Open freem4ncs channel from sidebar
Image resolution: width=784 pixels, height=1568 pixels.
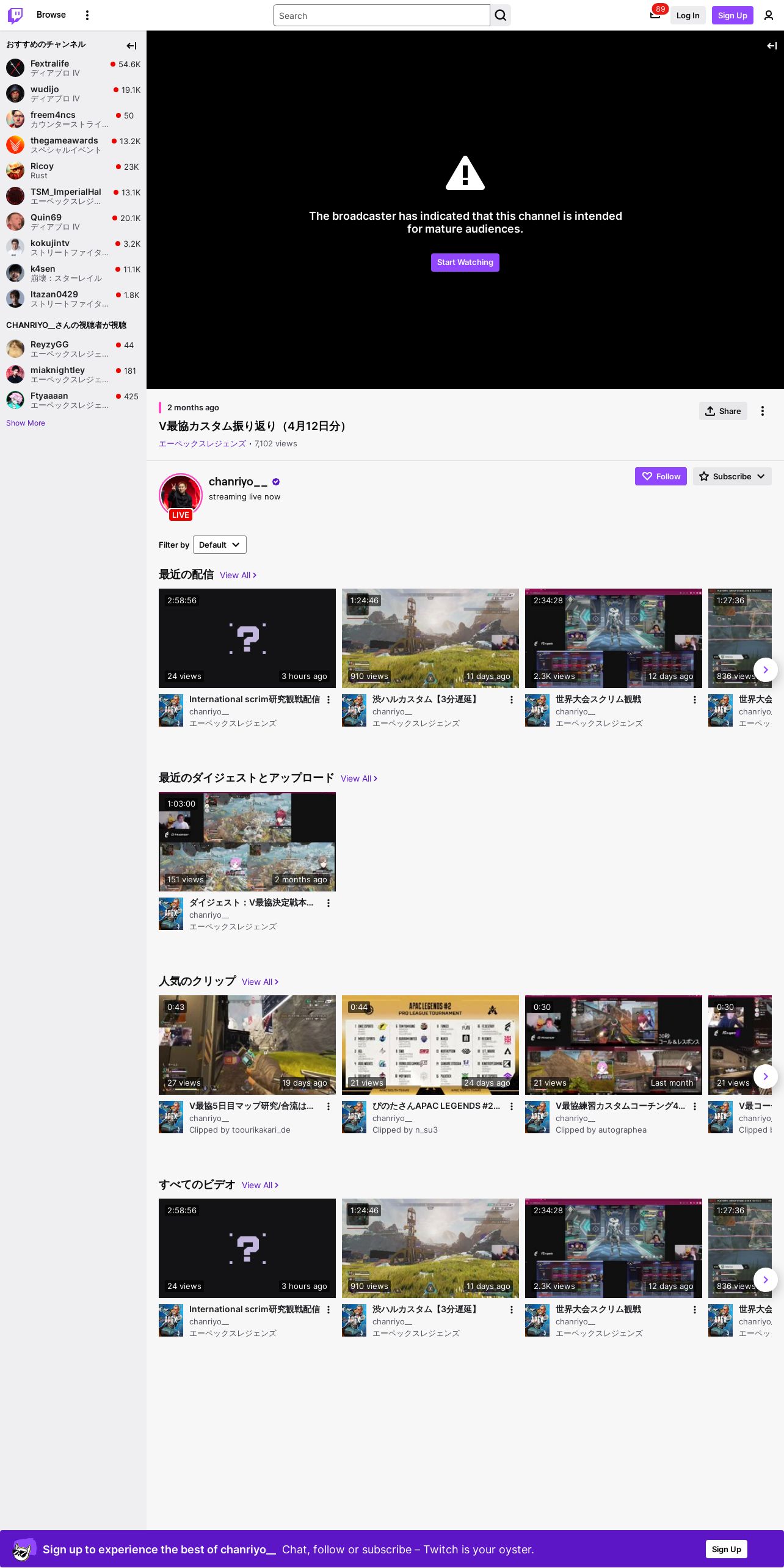coord(73,119)
